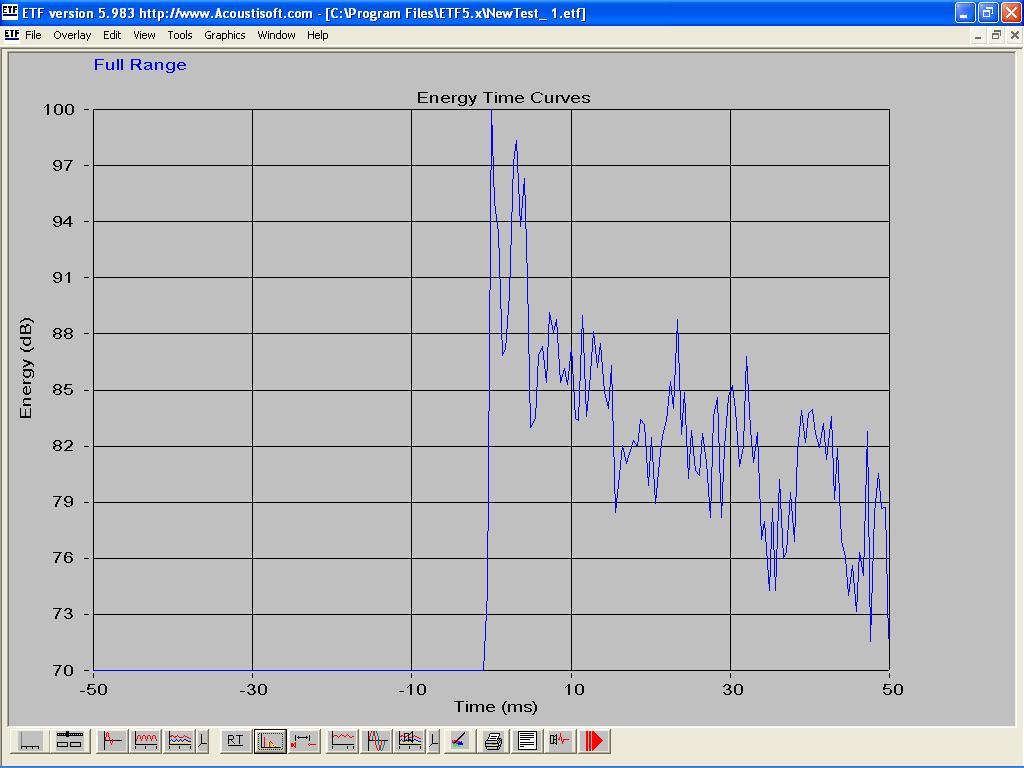This screenshot has width=1024, height=768.
Task: Click the horizontal distance markers icon
Action: click(304, 741)
